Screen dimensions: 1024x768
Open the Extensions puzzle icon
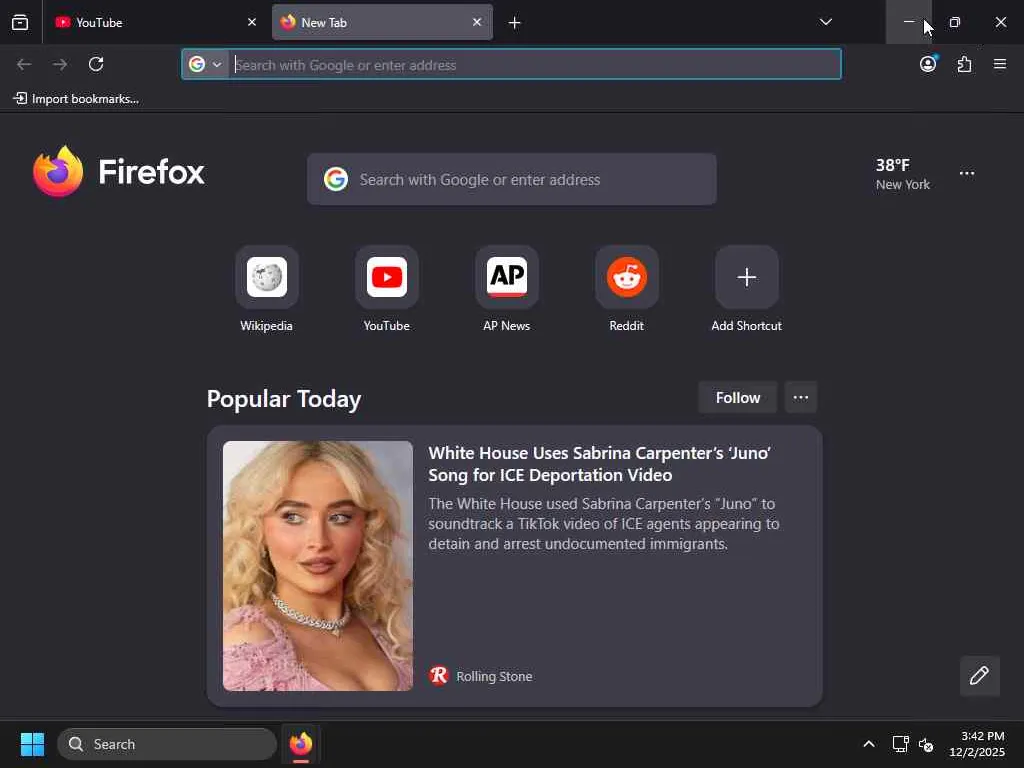pos(964,64)
